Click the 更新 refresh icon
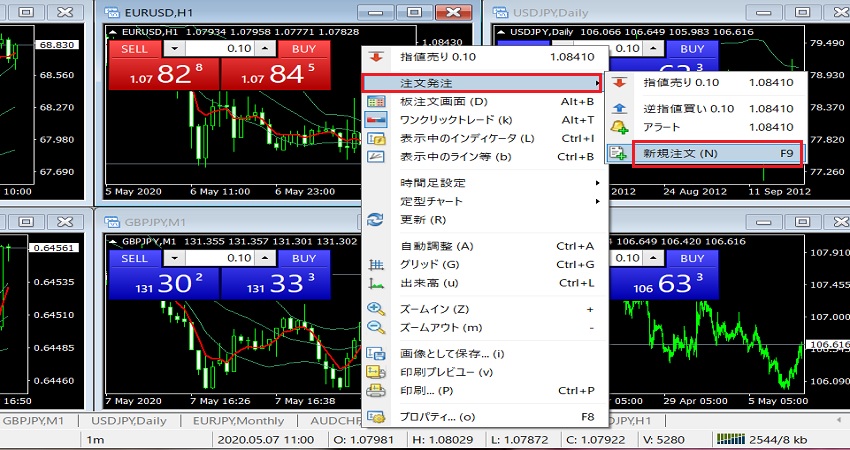 (376, 220)
